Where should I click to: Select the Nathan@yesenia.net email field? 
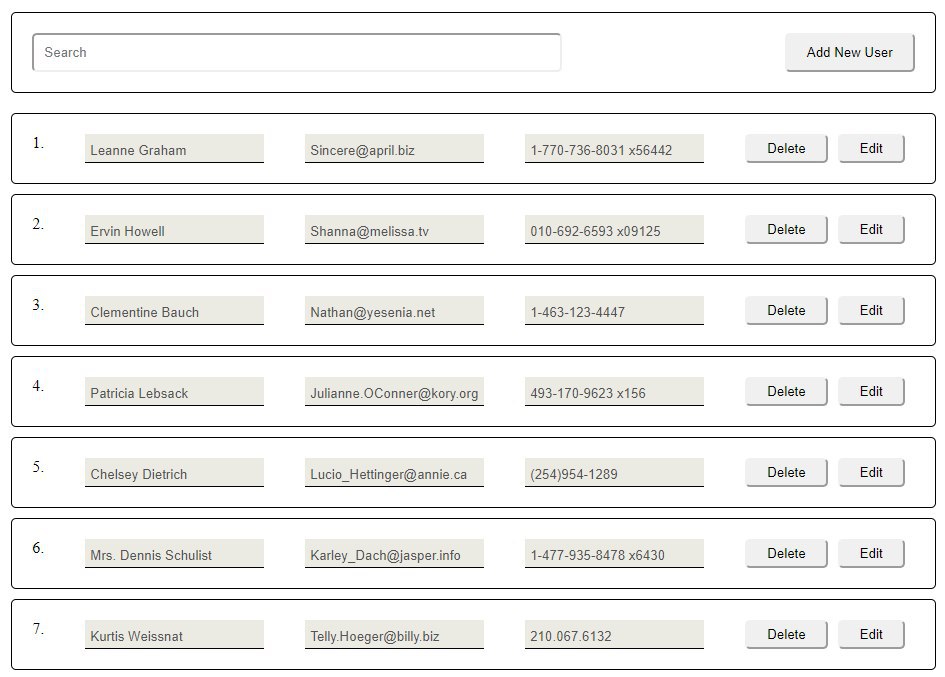pyautogui.click(x=394, y=310)
